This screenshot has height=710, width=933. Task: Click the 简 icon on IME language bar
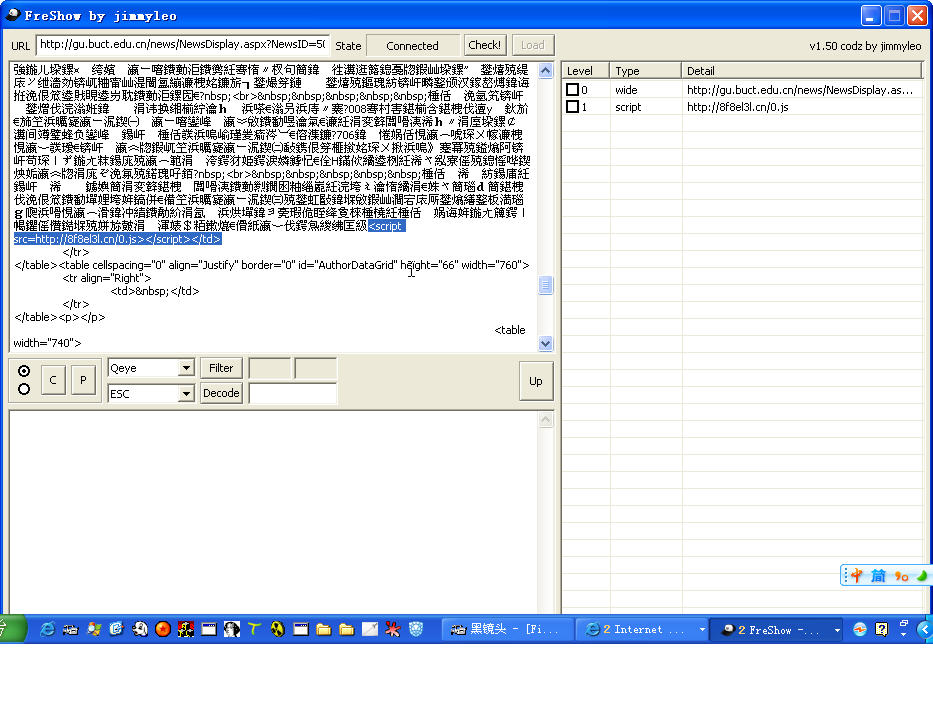tap(878, 575)
